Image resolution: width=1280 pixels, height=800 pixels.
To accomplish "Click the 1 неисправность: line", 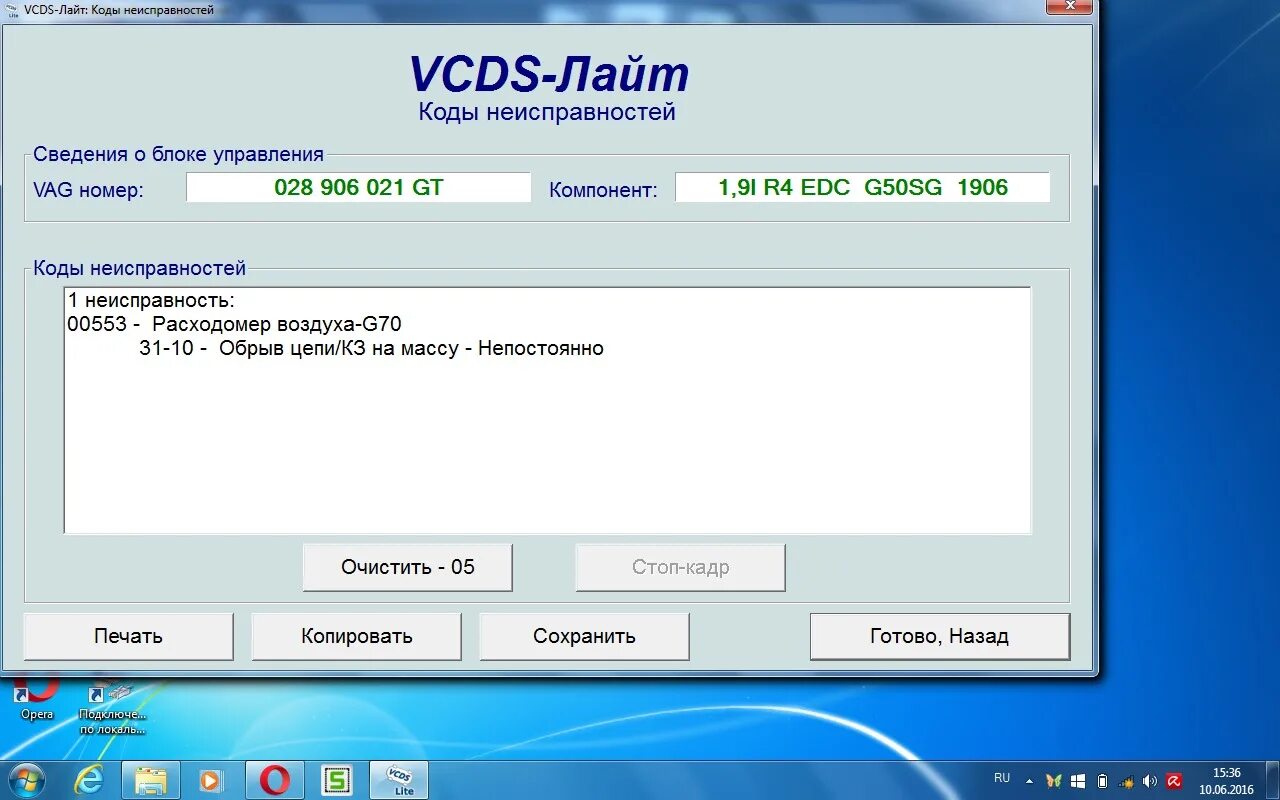I will pos(151,299).
